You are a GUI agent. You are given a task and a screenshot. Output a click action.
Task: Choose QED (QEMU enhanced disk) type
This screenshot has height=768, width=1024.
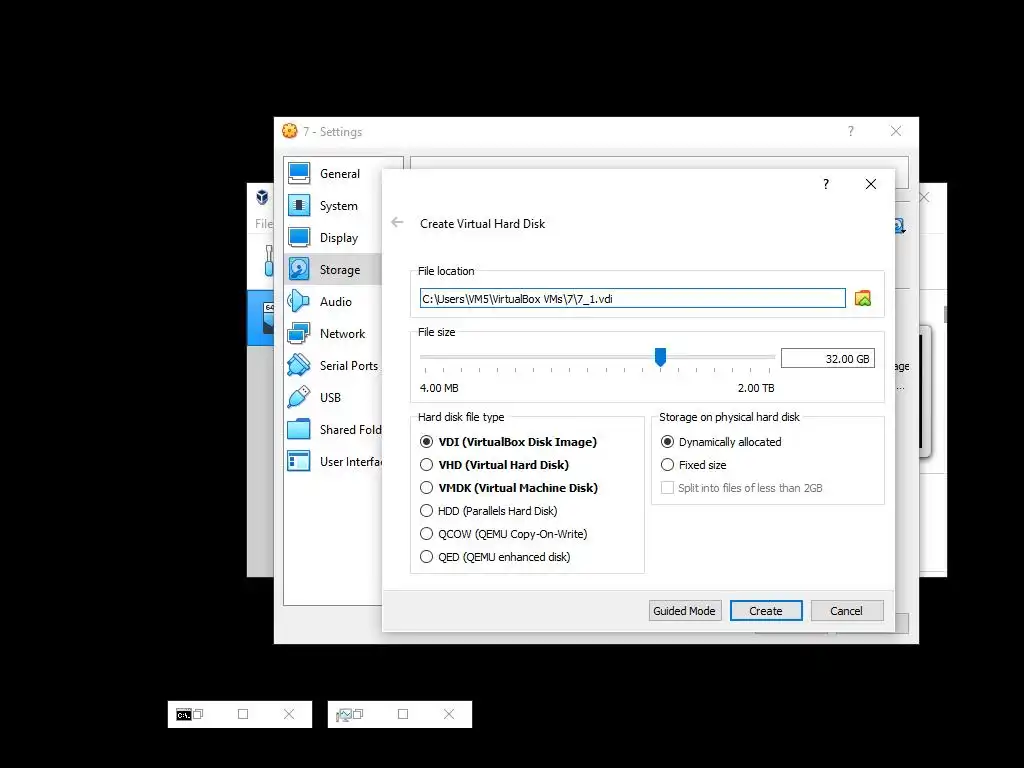[495, 557]
